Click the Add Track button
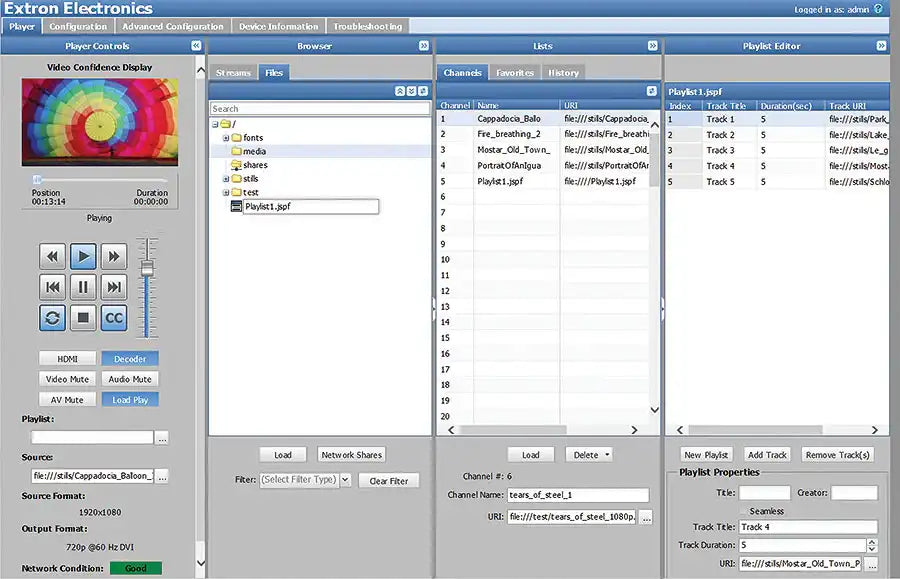The width and height of the screenshot is (900, 579). tap(767, 455)
